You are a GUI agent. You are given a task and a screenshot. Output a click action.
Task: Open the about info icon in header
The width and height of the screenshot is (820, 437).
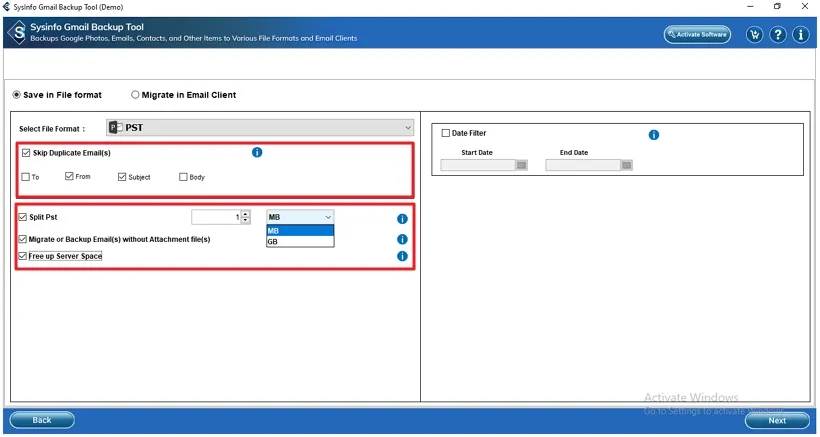point(801,35)
